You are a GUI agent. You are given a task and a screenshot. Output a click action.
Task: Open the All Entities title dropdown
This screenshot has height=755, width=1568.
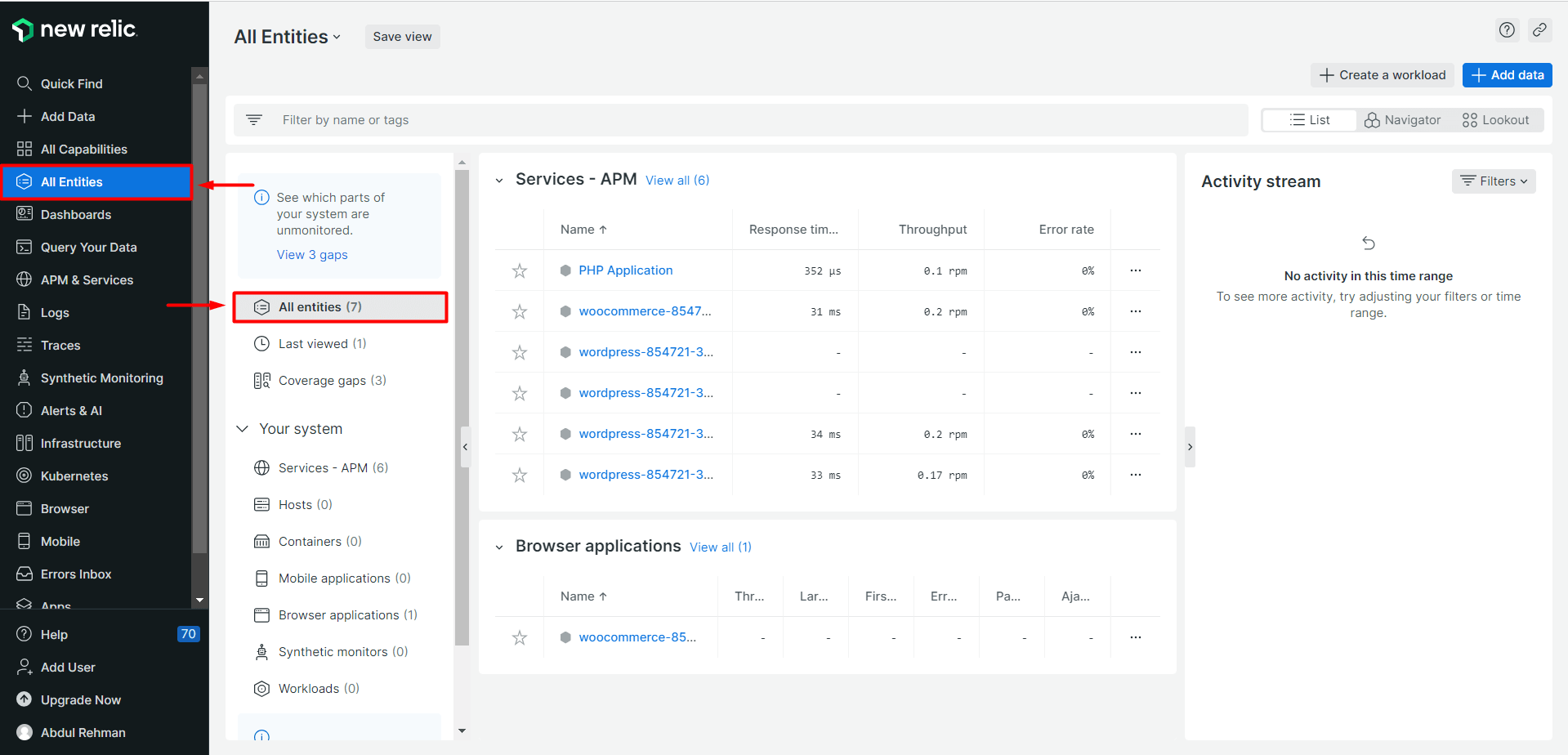click(287, 37)
